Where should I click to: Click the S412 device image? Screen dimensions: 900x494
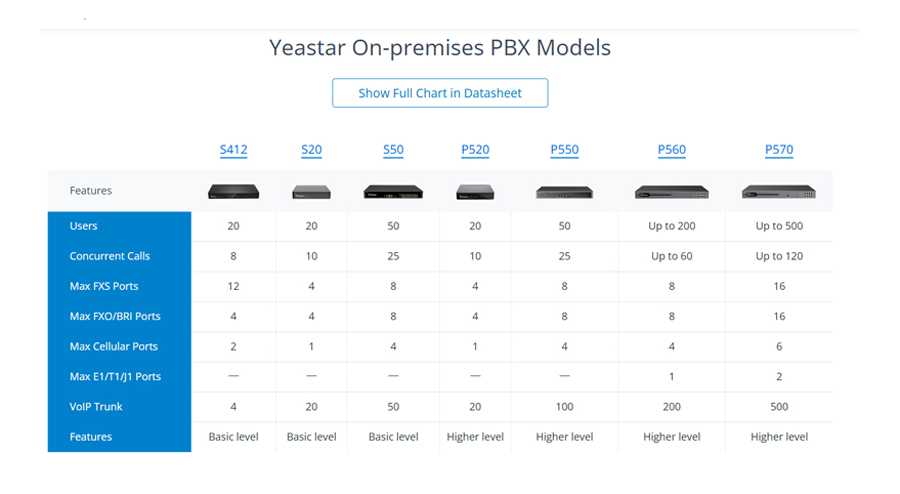(x=233, y=191)
